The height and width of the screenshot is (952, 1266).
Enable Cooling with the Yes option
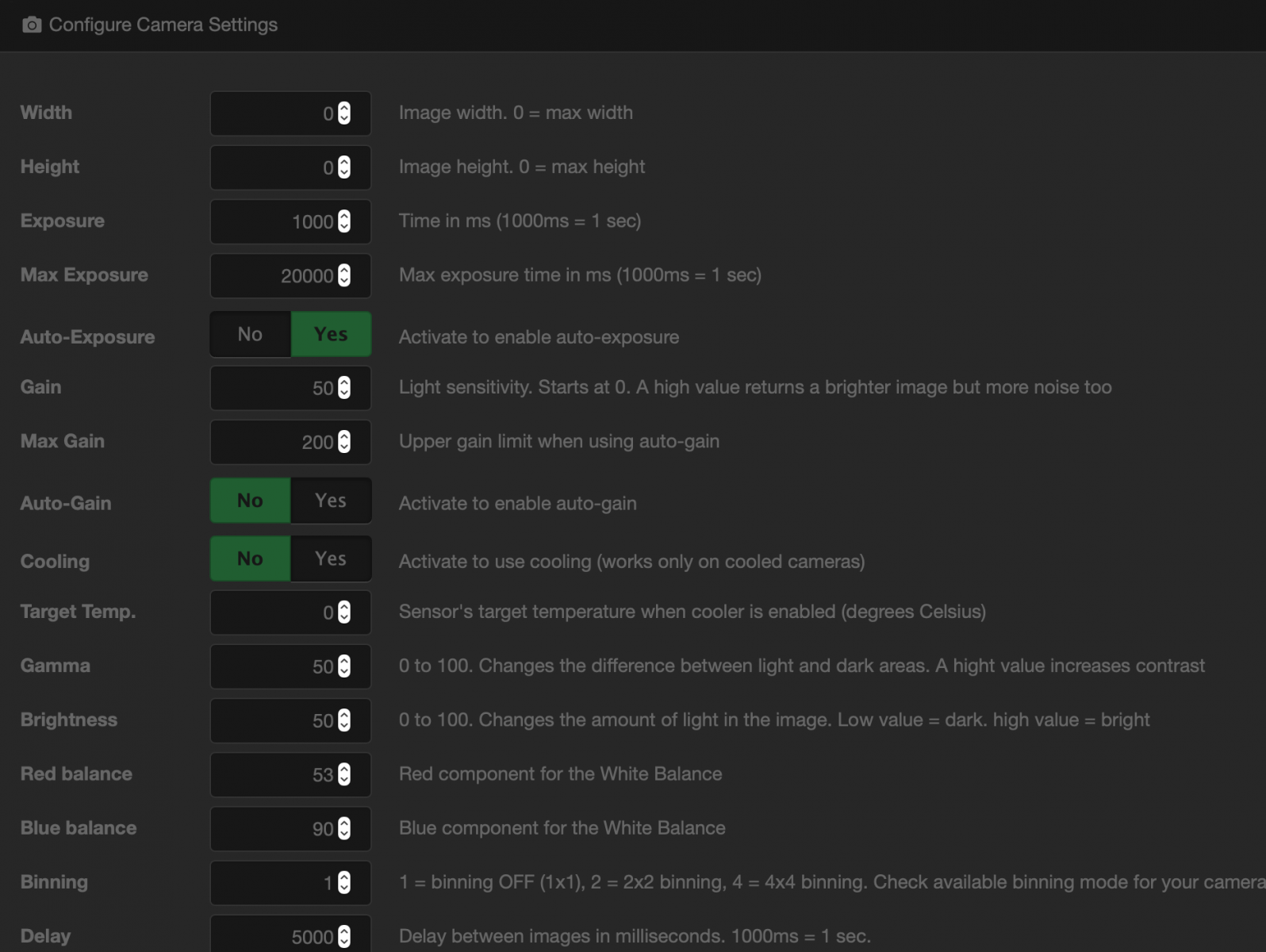click(x=331, y=559)
